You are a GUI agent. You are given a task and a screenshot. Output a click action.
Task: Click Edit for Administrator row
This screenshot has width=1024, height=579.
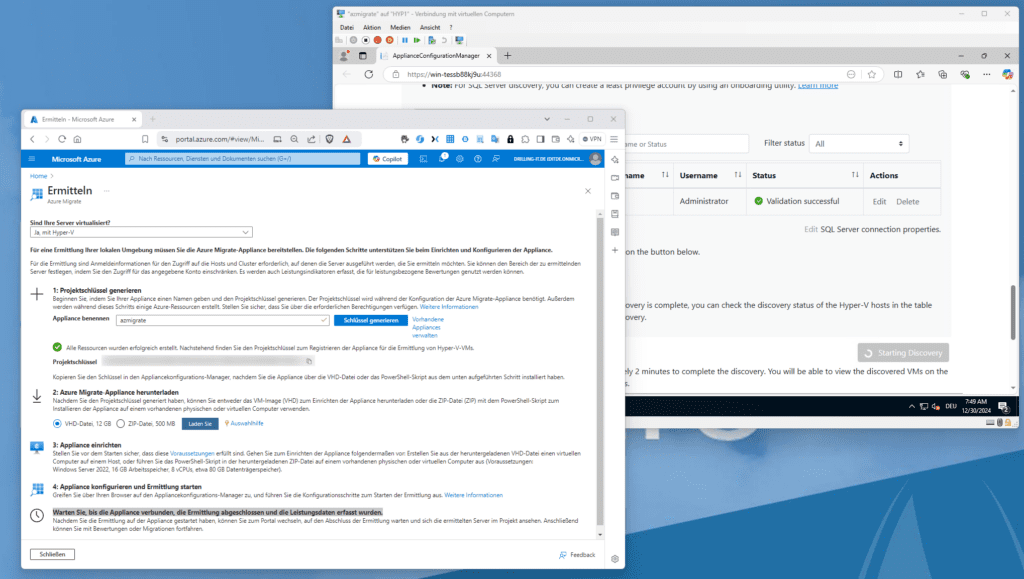879,202
